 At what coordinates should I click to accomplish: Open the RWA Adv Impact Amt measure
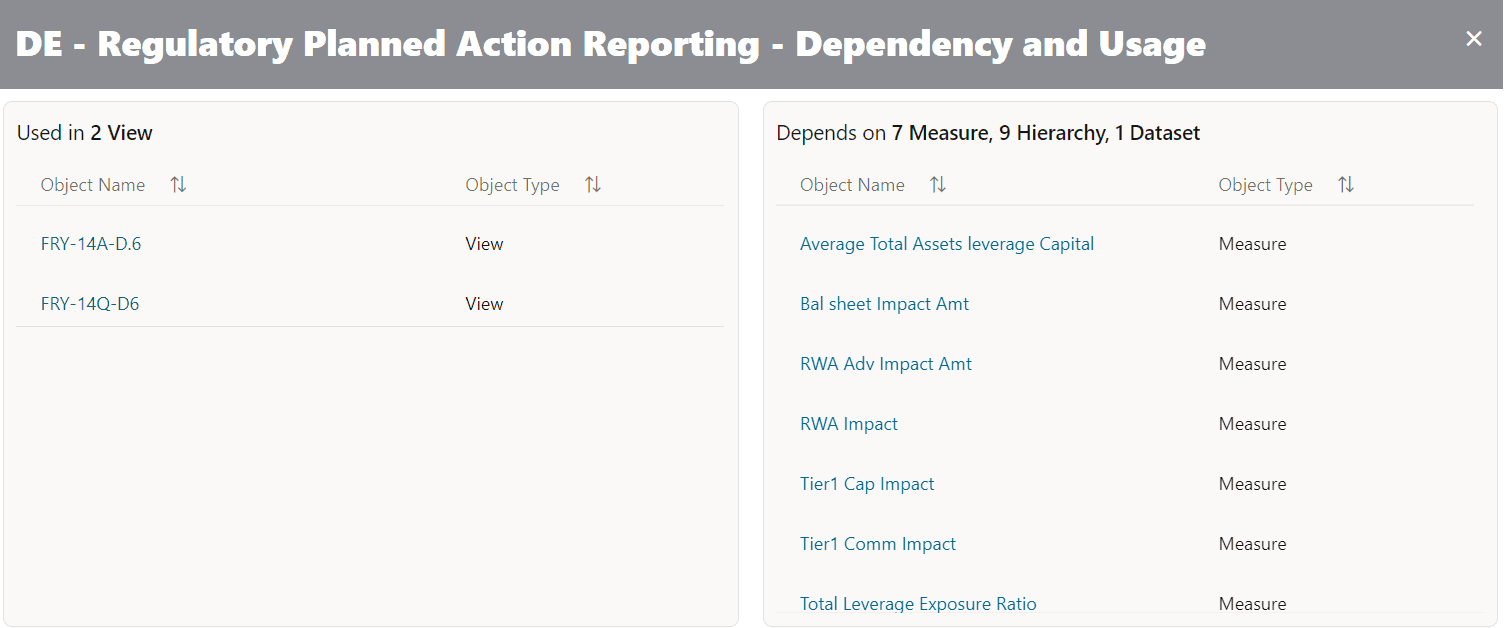pos(886,364)
